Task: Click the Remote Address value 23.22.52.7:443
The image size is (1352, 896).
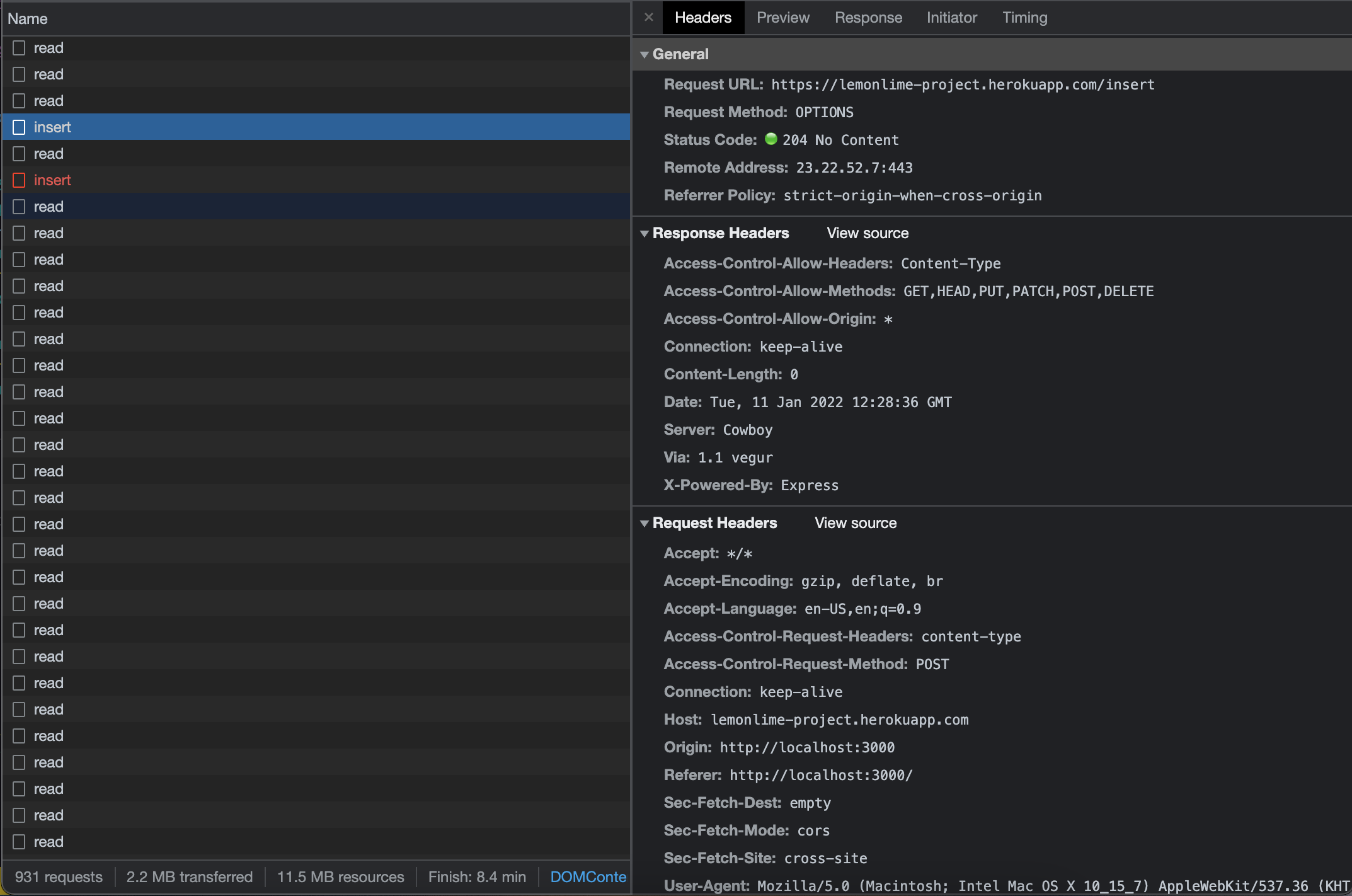Action: tap(854, 168)
